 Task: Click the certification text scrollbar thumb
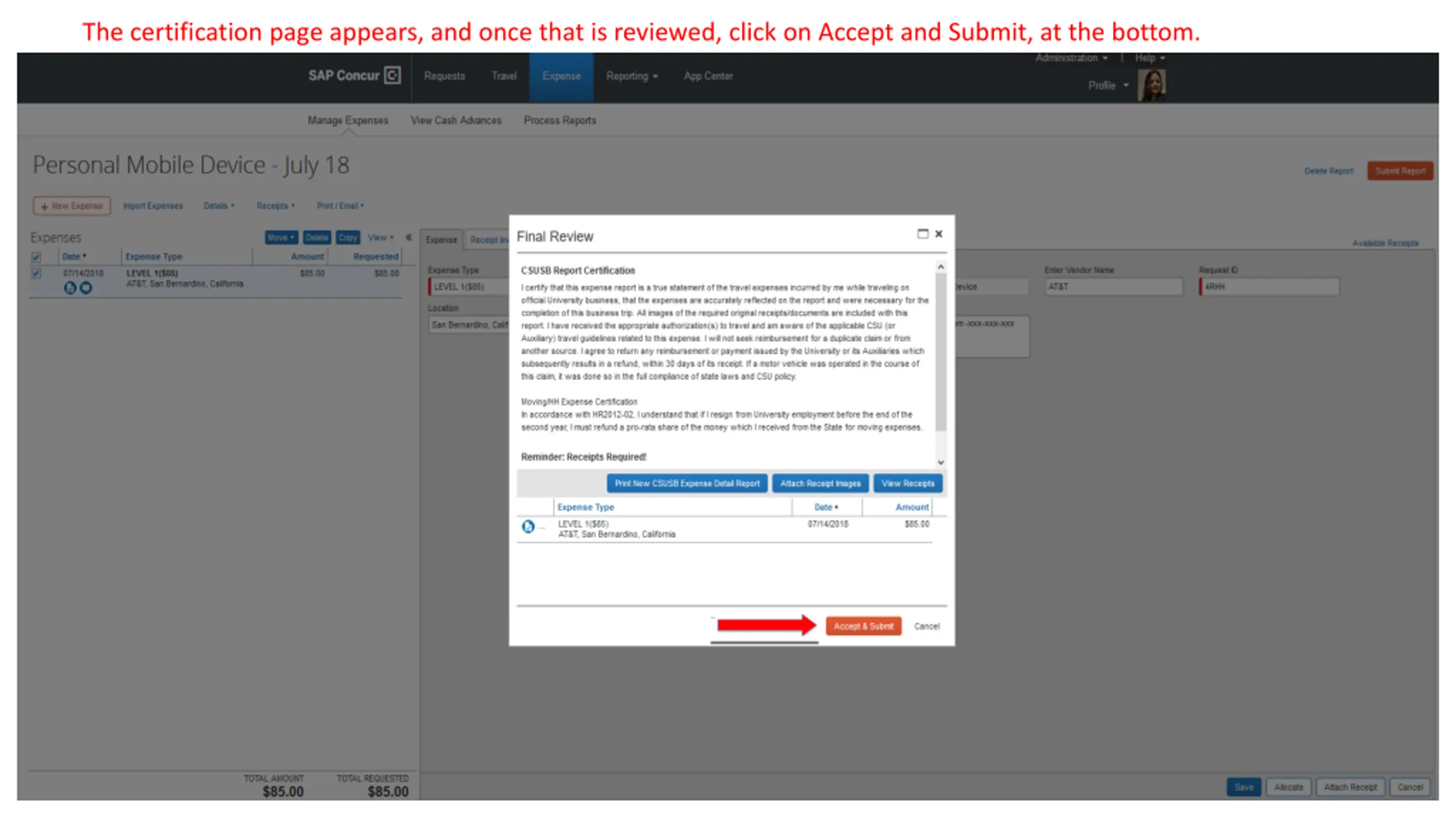(941, 353)
